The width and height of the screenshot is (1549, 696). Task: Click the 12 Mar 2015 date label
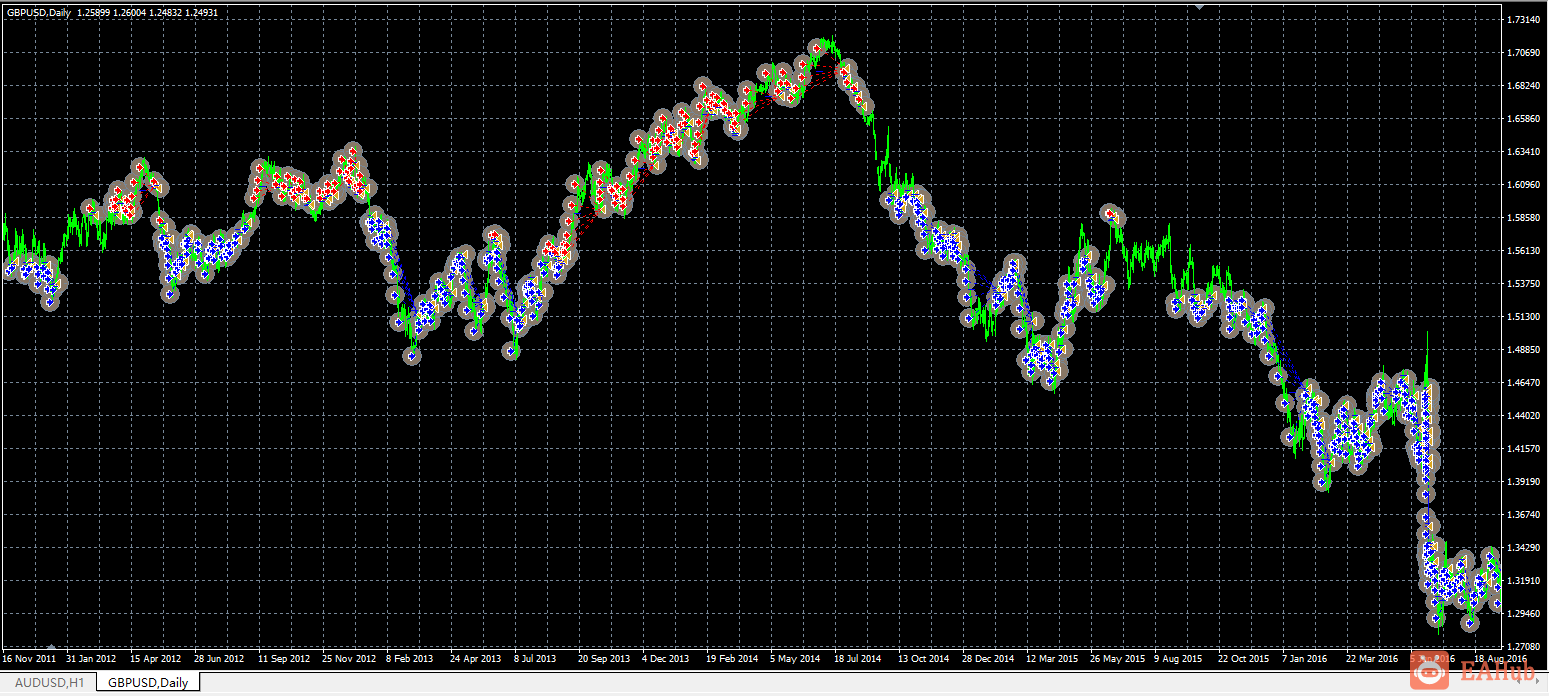click(x=1052, y=659)
